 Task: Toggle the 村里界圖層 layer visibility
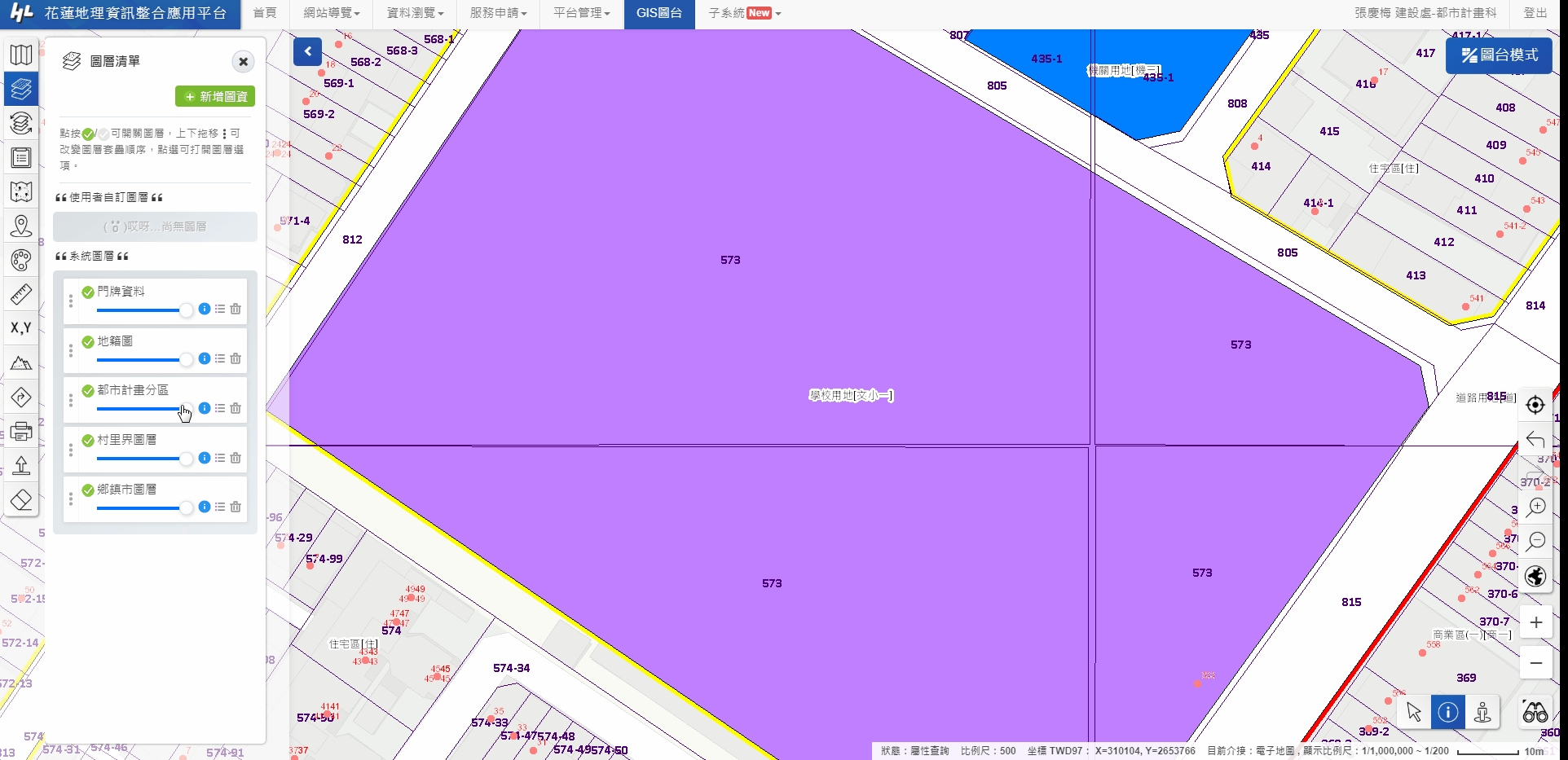coord(88,441)
